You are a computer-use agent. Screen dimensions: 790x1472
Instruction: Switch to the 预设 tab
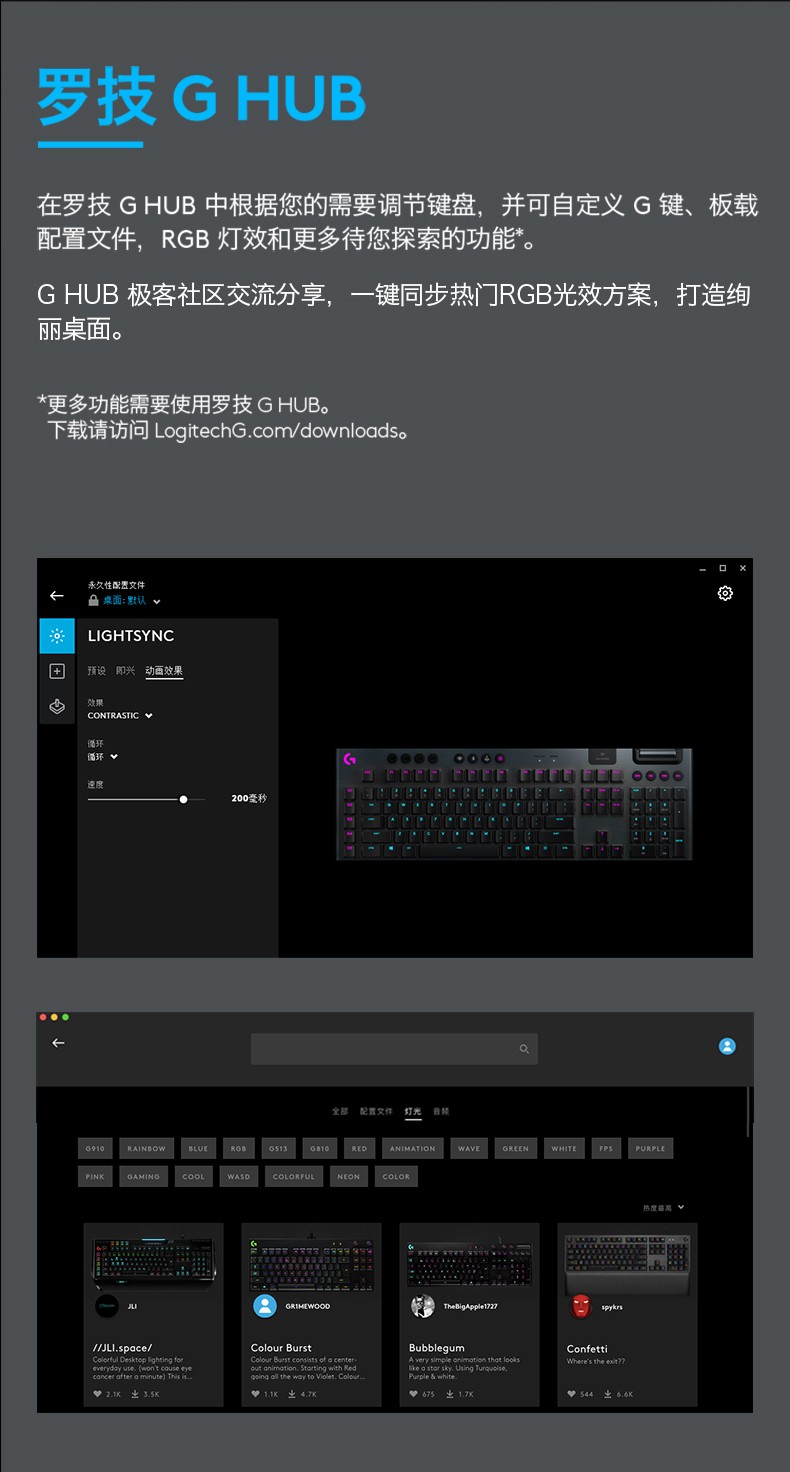coord(96,671)
